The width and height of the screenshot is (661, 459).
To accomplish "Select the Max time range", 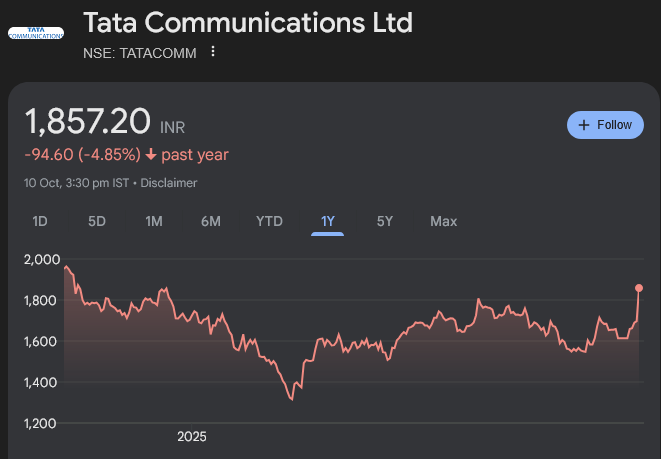I will coord(444,221).
